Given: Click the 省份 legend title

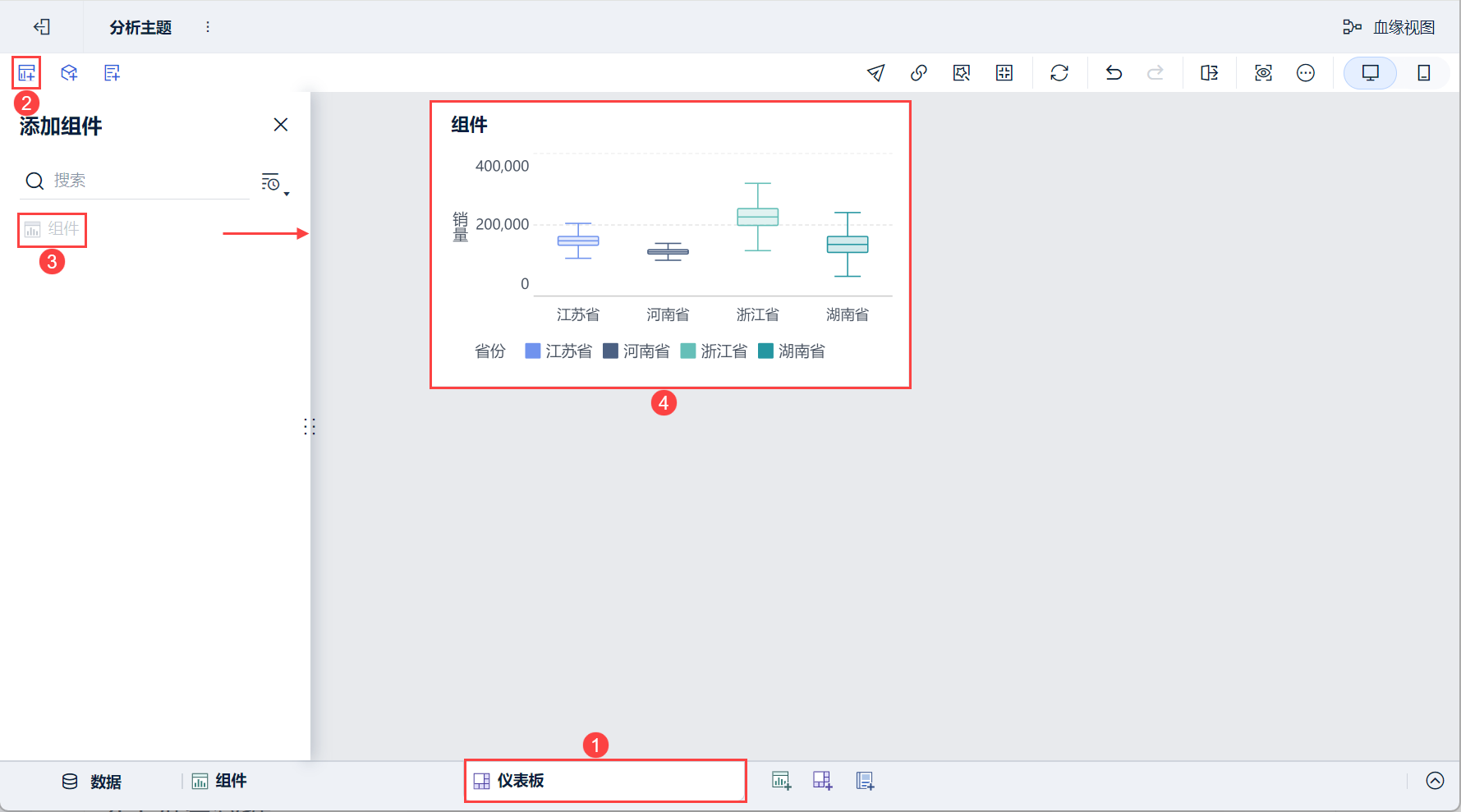Looking at the screenshot, I should [x=490, y=351].
